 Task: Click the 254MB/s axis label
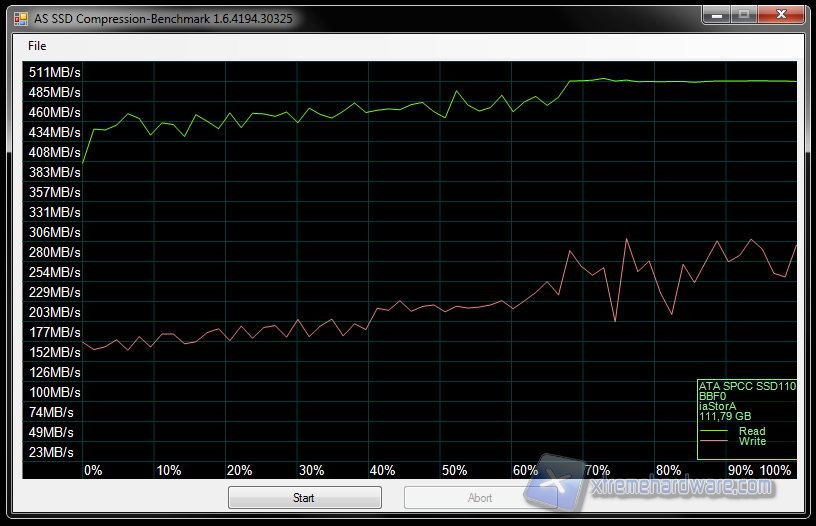(x=55, y=272)
